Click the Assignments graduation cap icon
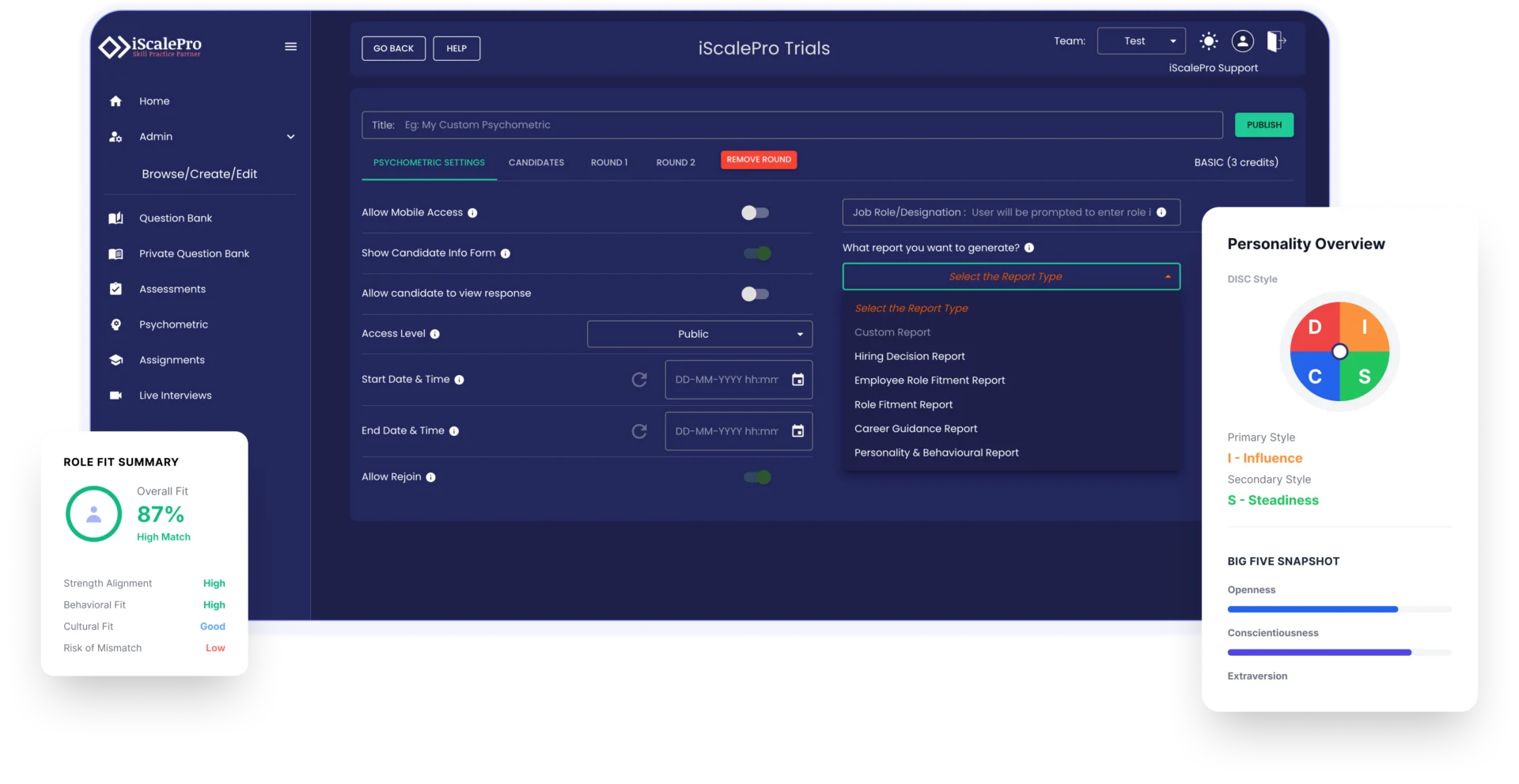 tap(116, 360)
